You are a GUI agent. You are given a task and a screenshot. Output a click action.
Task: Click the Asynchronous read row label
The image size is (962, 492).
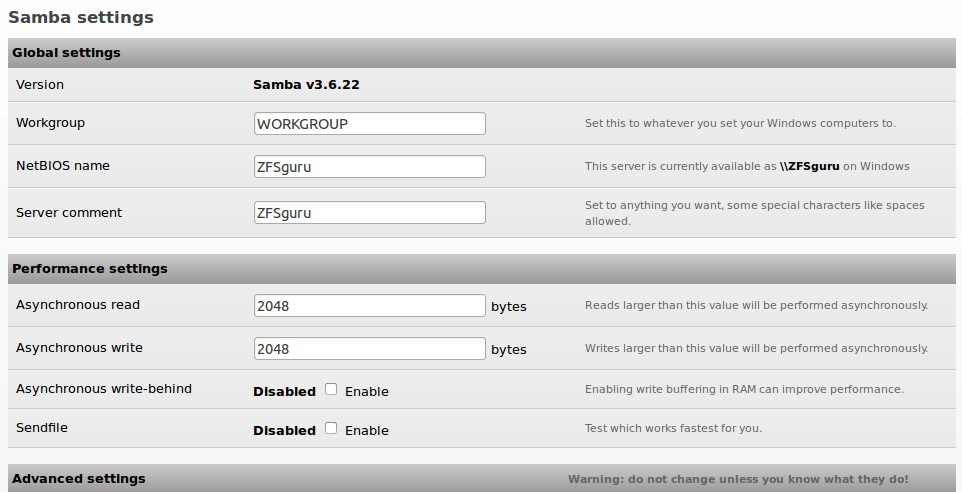[x=78, y=305]
